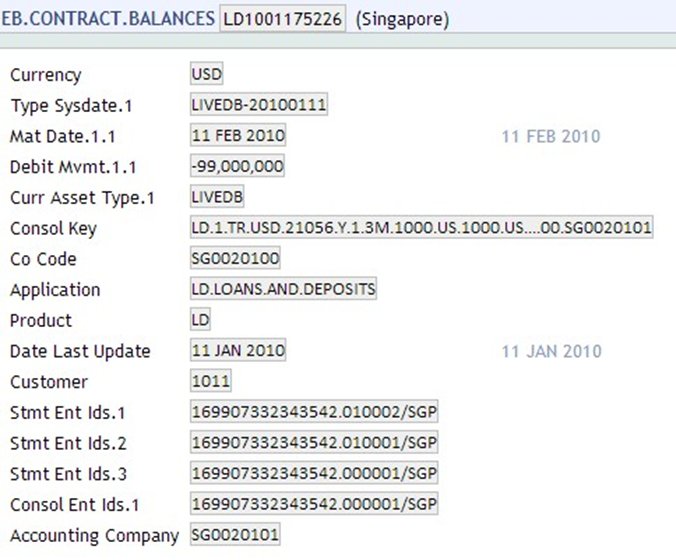Image resolution: width=676 pixels, height=560 pixels.
Task: Select the Customer field showing 1011
Action: coord(211,381)
